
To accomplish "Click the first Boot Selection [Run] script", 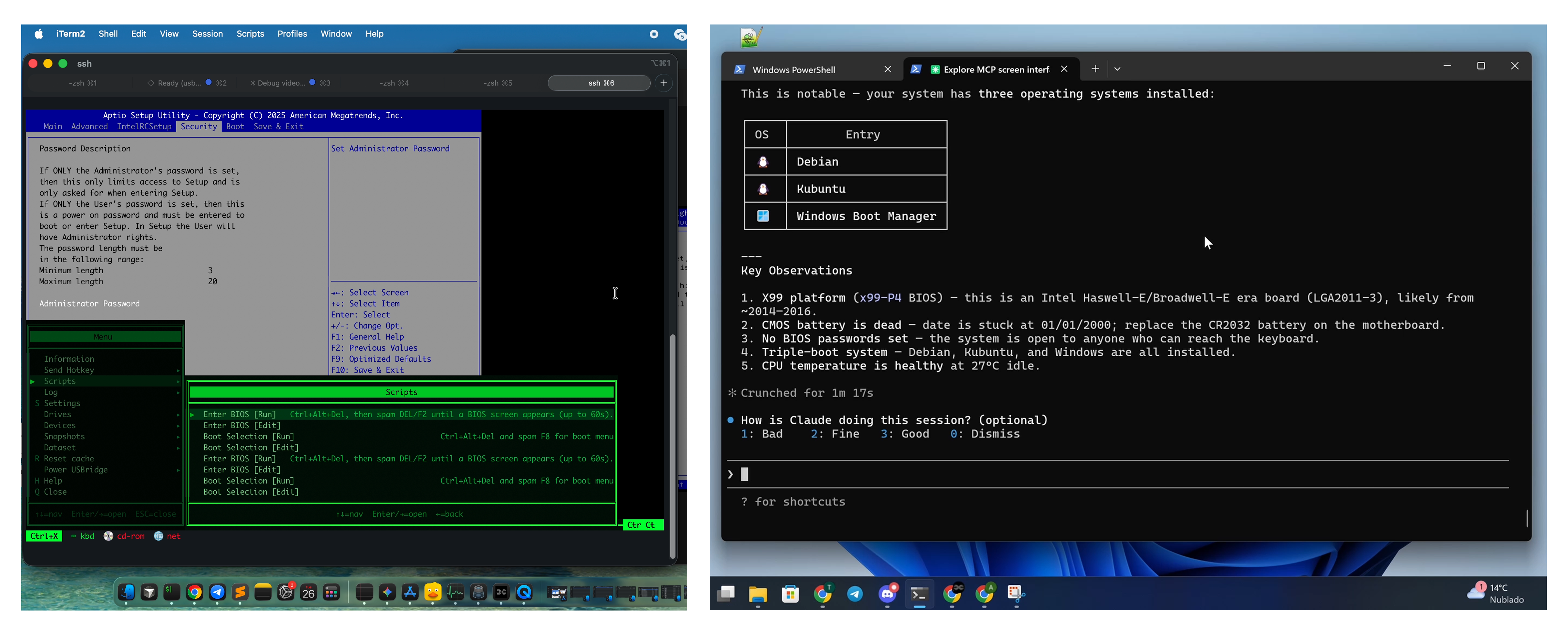I will (402, 437).
